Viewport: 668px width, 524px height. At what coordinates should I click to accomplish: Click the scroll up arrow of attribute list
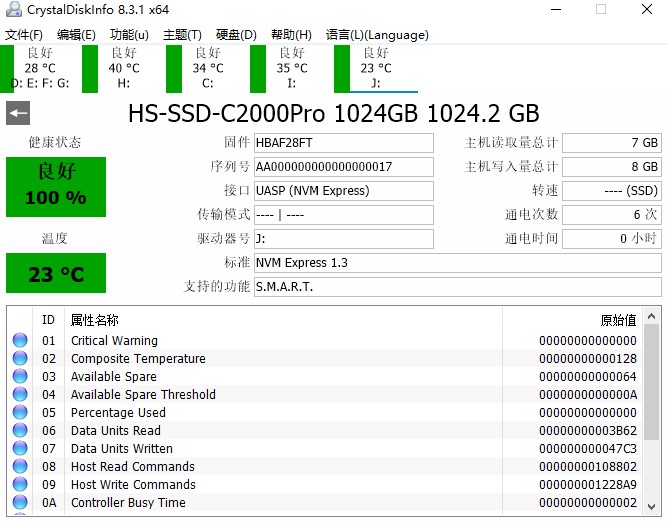tap(651, 316)
